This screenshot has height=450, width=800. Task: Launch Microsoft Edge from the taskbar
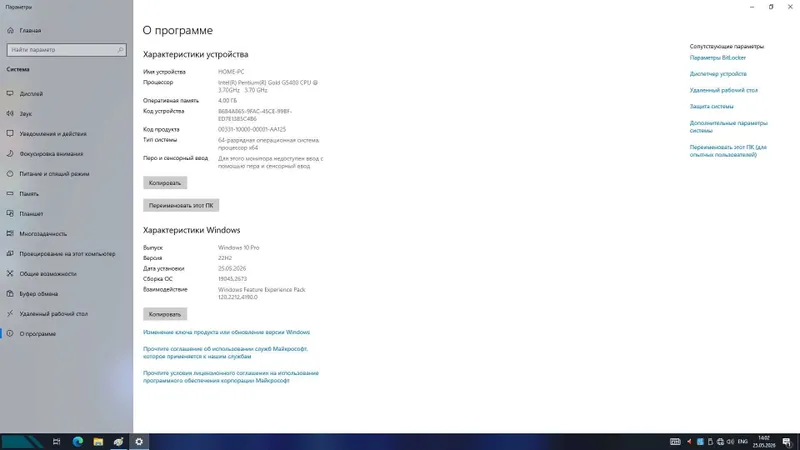pos(78,442)
